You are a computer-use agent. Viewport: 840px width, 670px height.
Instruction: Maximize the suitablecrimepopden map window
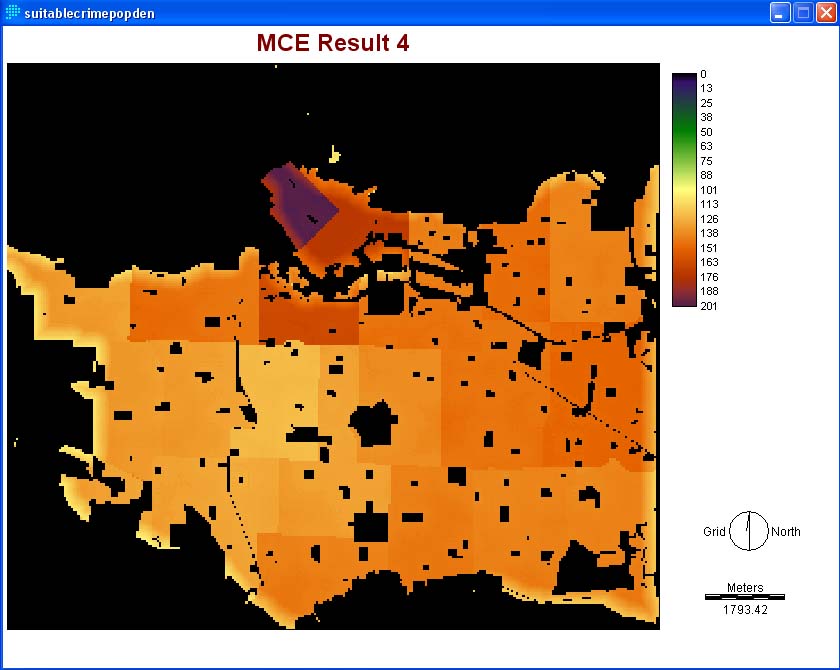pyautogui.click(x=802, y=13)
